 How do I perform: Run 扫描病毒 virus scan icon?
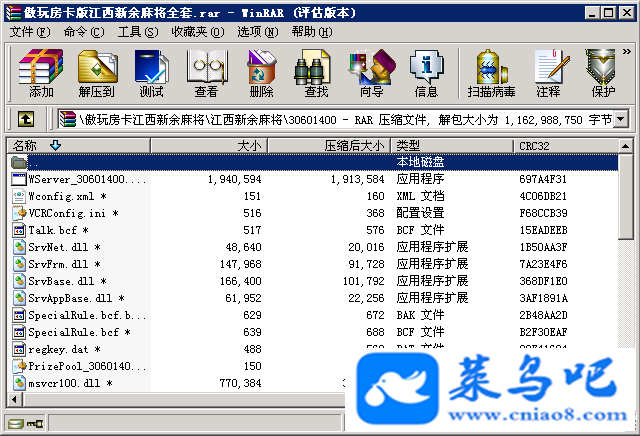pyautogui.click(x=491, y=73)
